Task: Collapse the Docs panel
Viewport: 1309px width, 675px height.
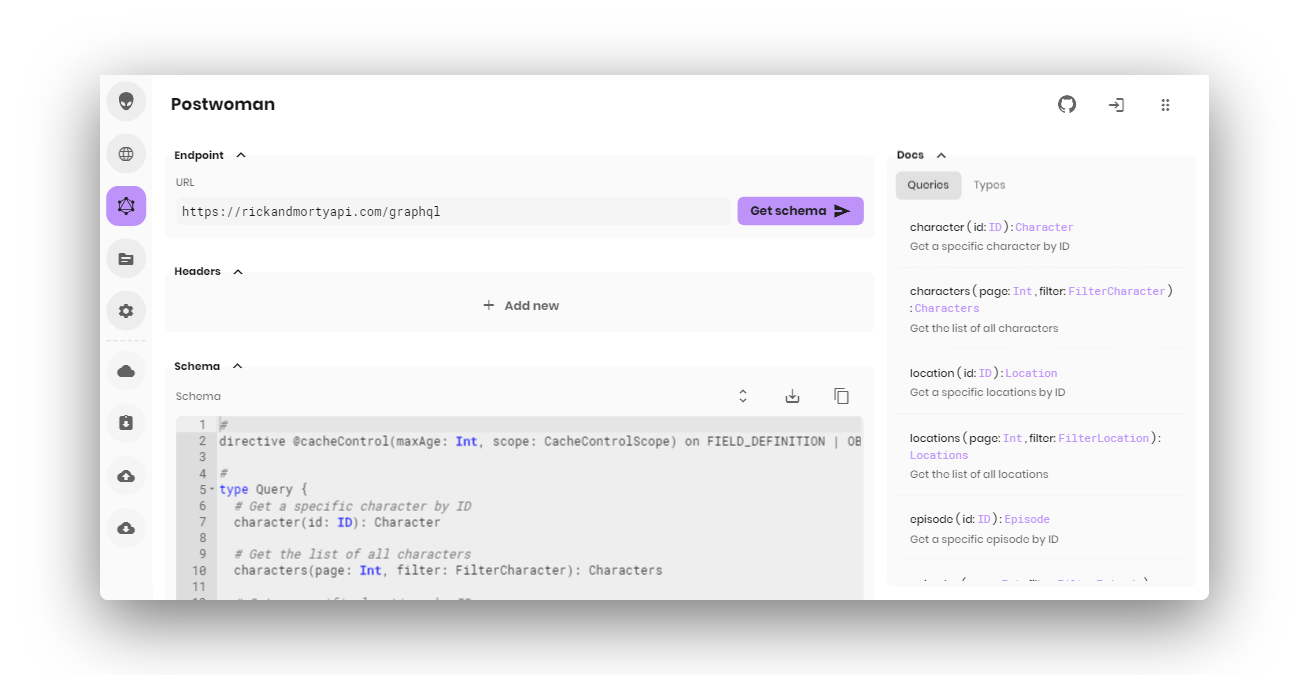Action: coord(941,155)
